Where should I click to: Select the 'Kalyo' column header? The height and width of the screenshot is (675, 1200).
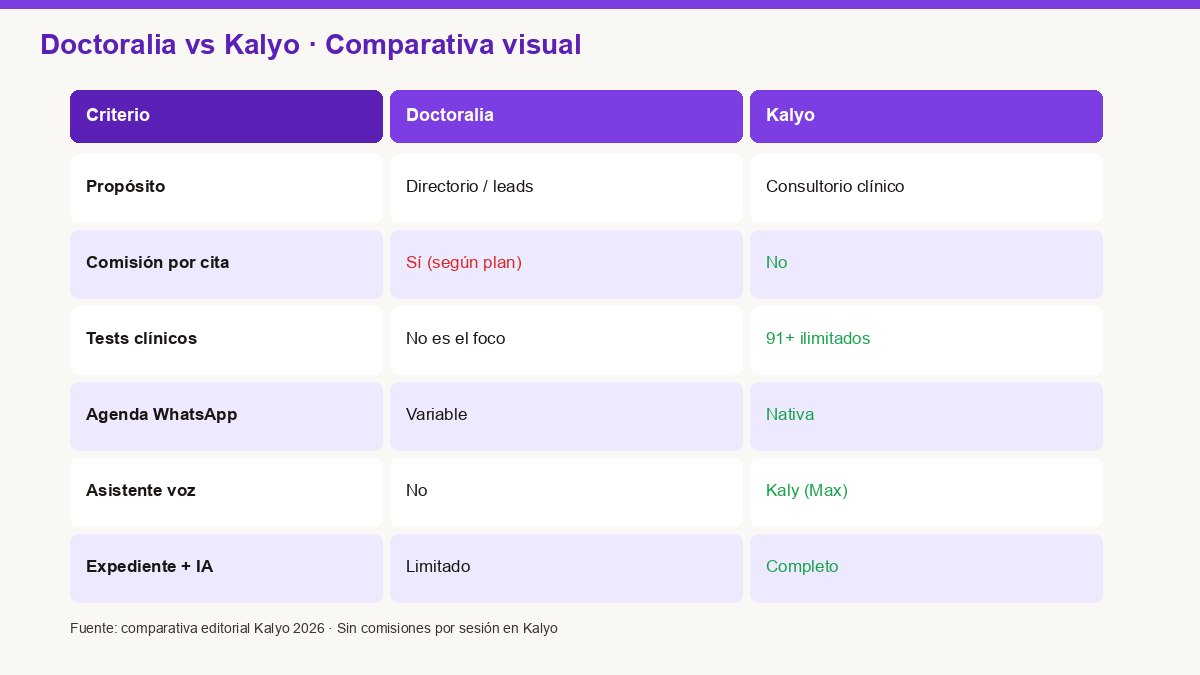[926, 116]
